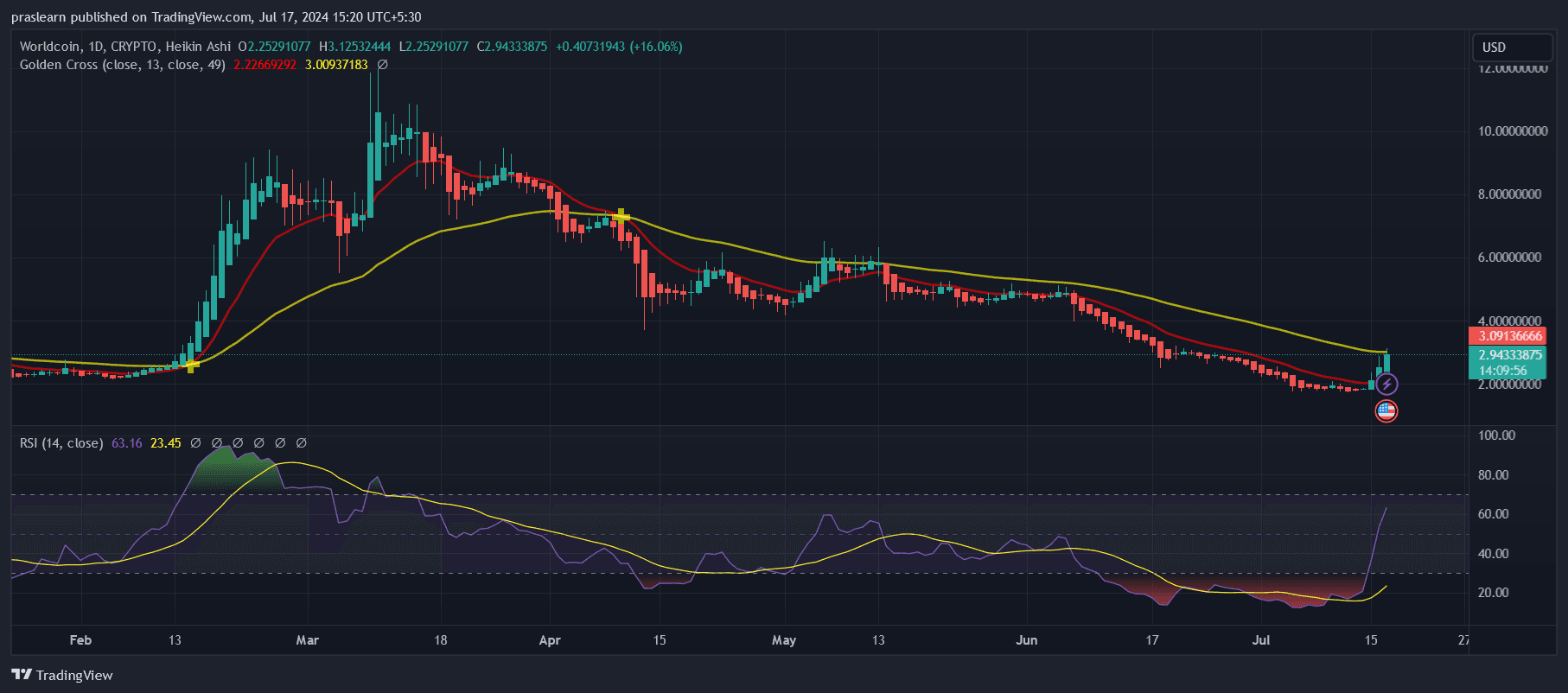This screenshot has width=1568, height=693.
Task: Click the Worldcoin symbol title
Action: pos(50,46)
